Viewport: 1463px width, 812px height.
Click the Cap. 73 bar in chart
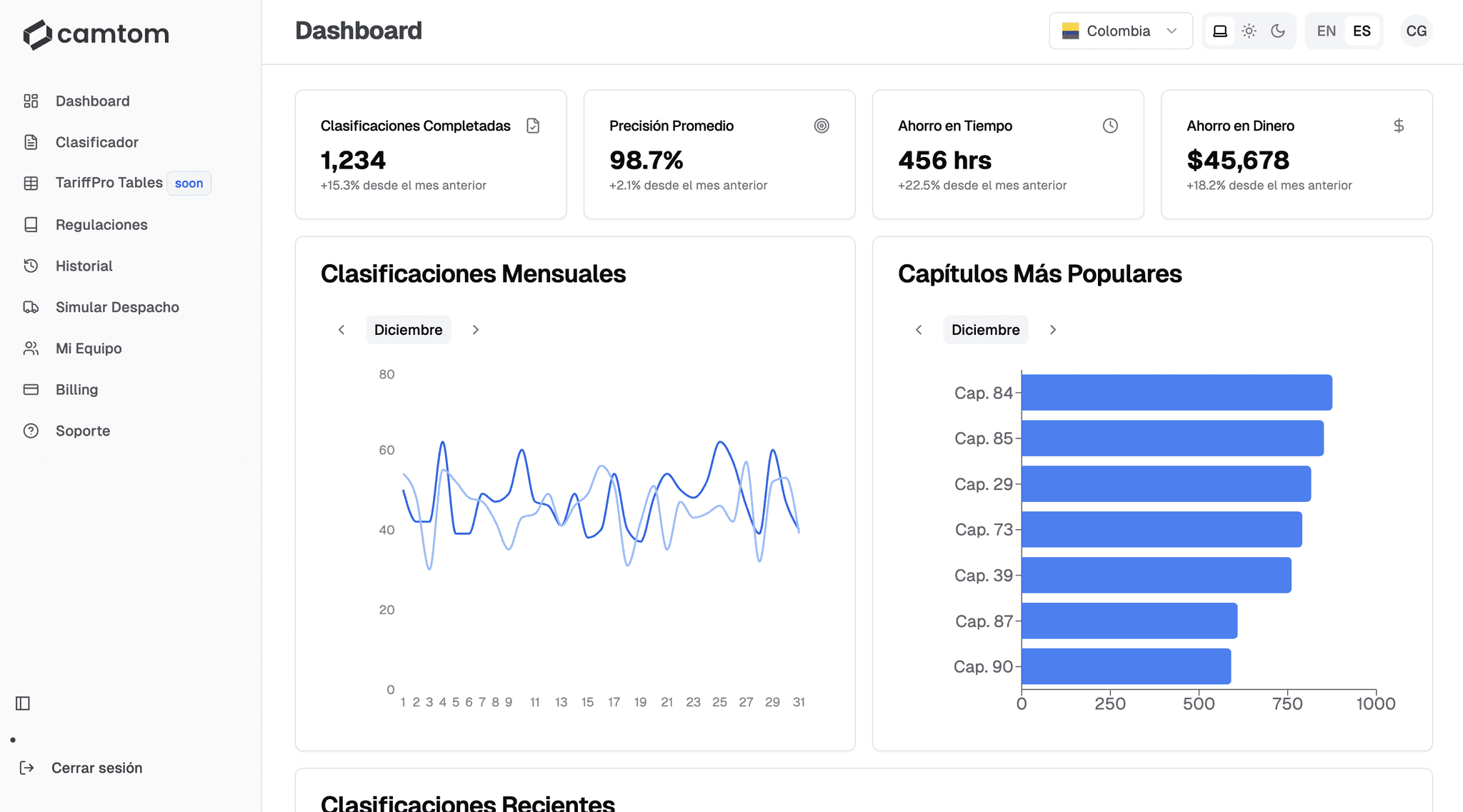tap(1162, 530)
